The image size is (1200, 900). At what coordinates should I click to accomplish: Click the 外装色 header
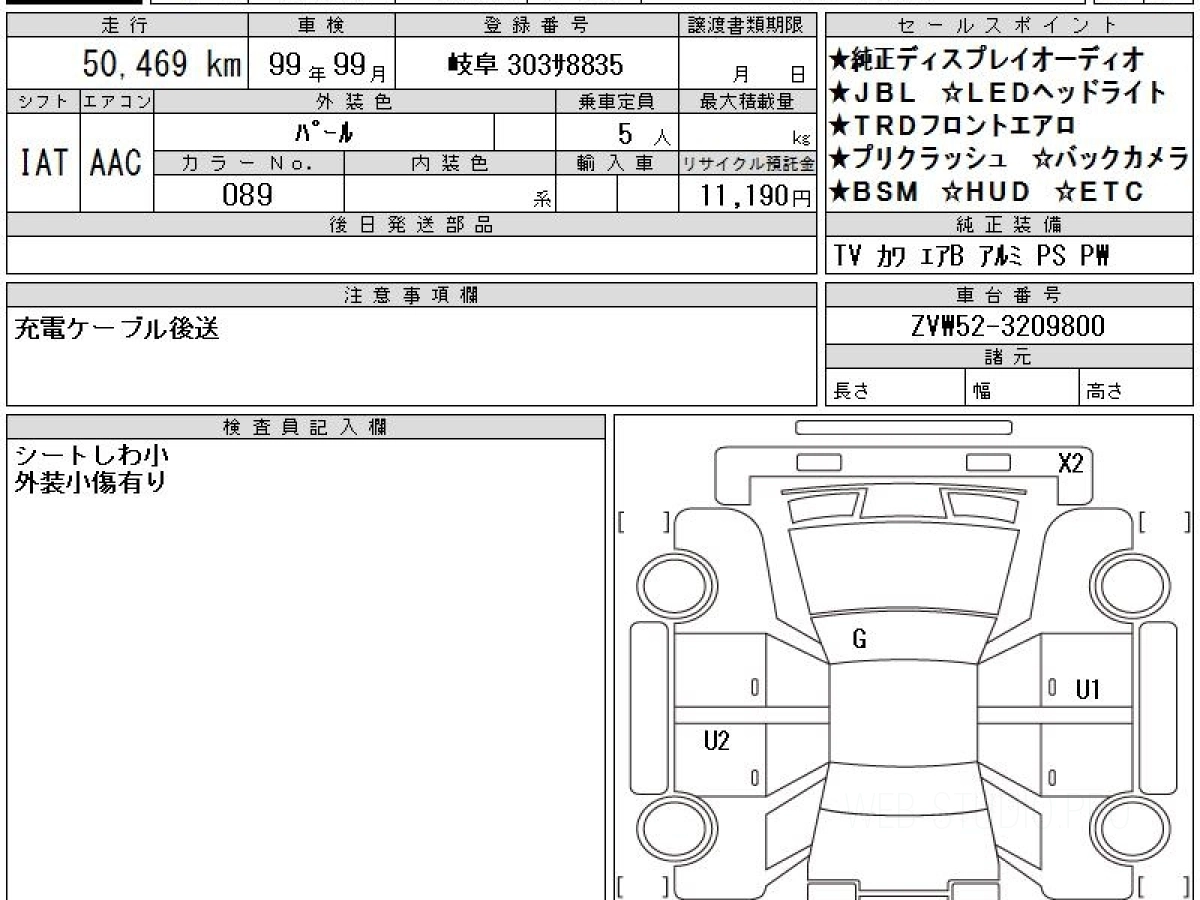(x=355, y=101)
